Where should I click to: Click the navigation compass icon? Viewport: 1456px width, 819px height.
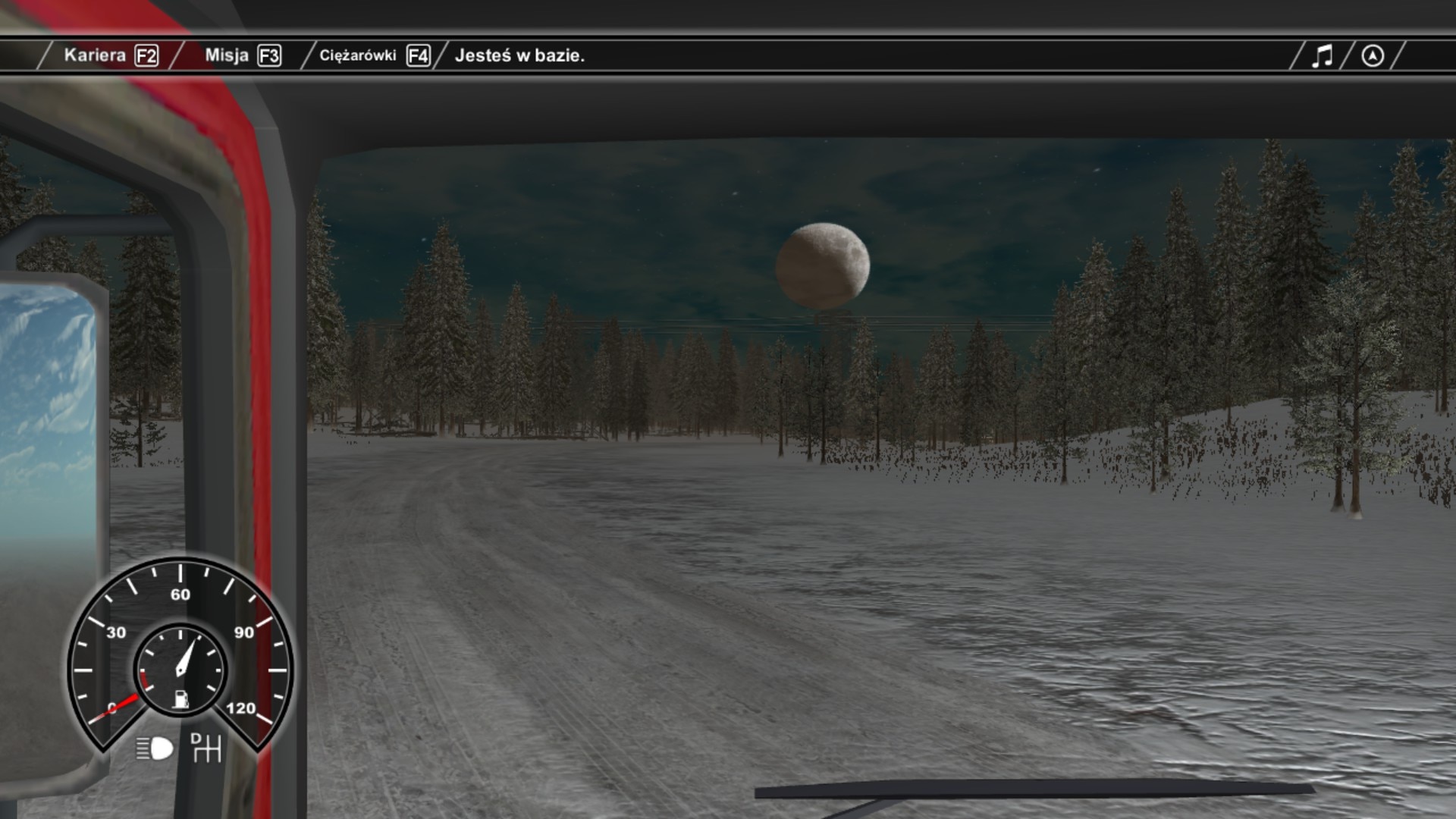click(x=1373, y=56)
